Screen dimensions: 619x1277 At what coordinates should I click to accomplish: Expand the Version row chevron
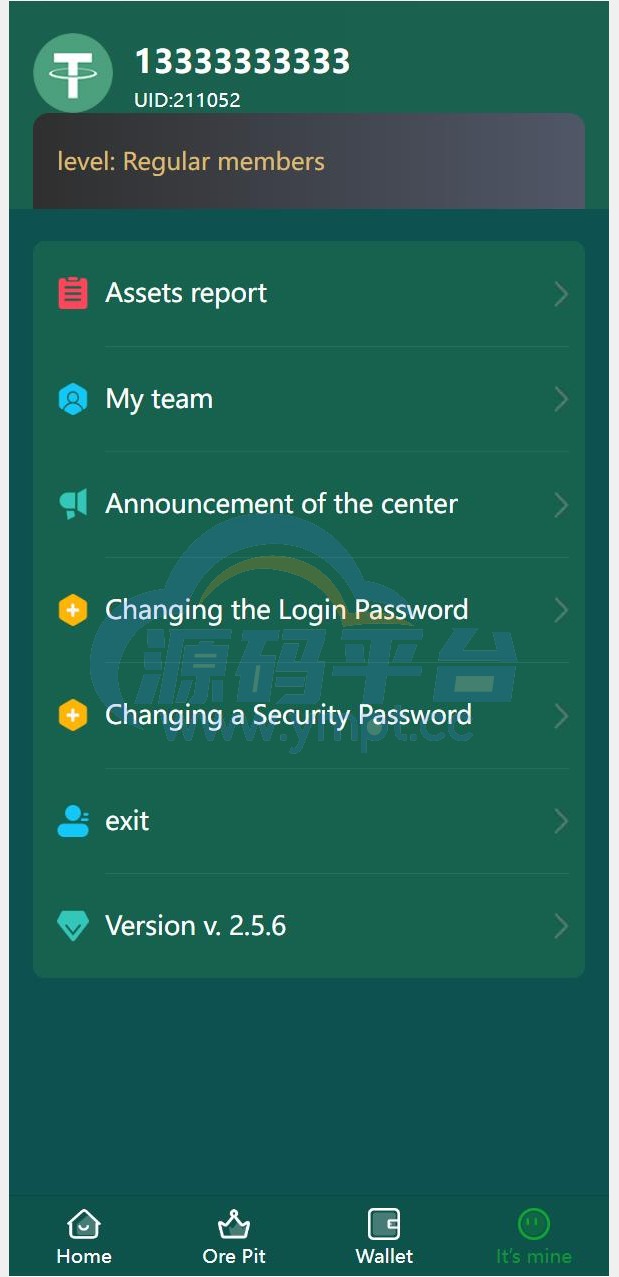pos(561,927)
